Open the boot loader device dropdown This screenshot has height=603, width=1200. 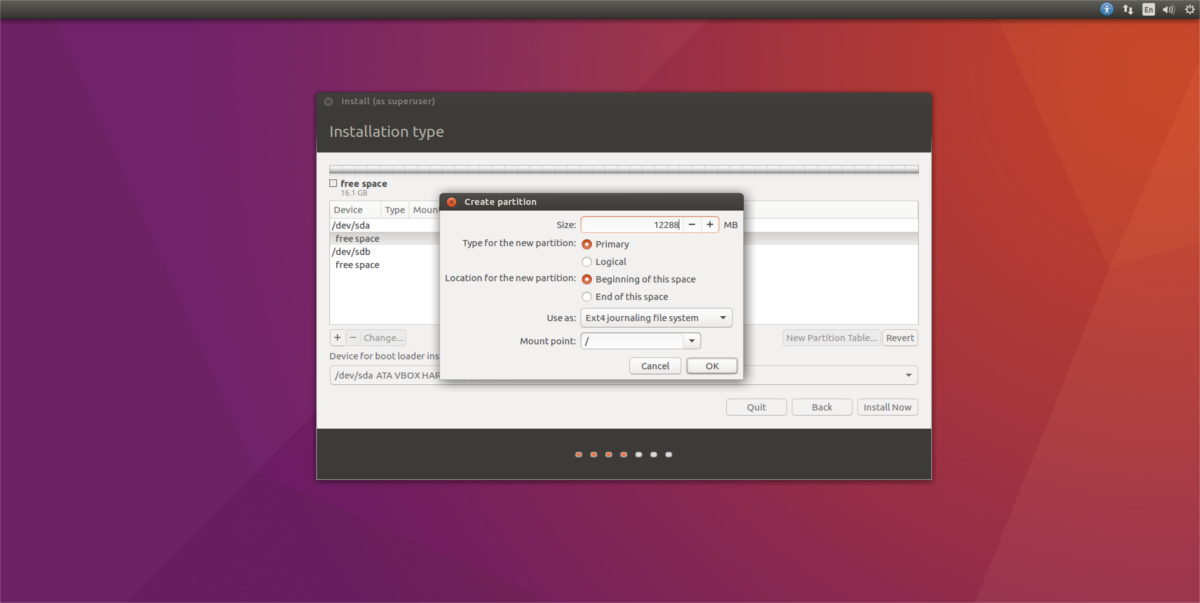click(x=624, y=375)
